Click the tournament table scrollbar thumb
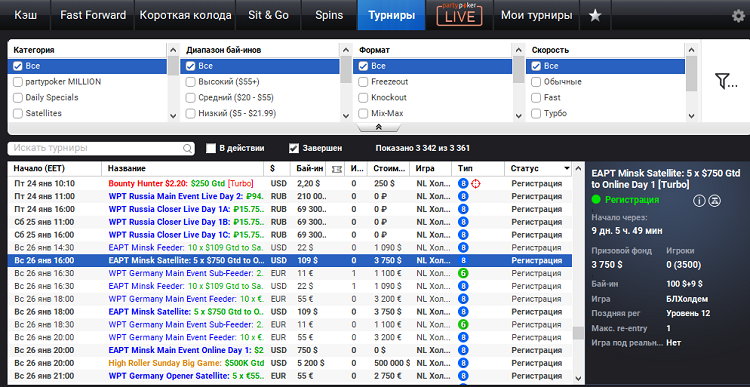This screenshot has height=387, width=750. tap(579, 333)
